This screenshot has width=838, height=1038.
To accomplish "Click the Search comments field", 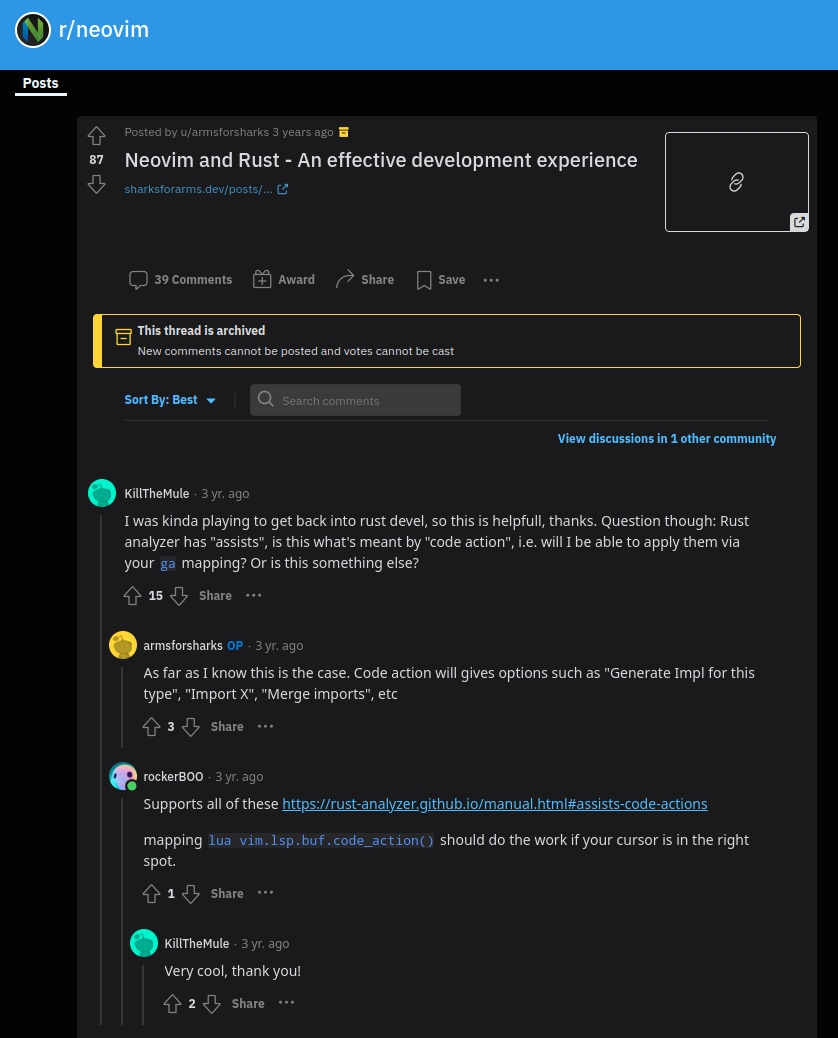I will pyautogui.click(x=355, y=400).
